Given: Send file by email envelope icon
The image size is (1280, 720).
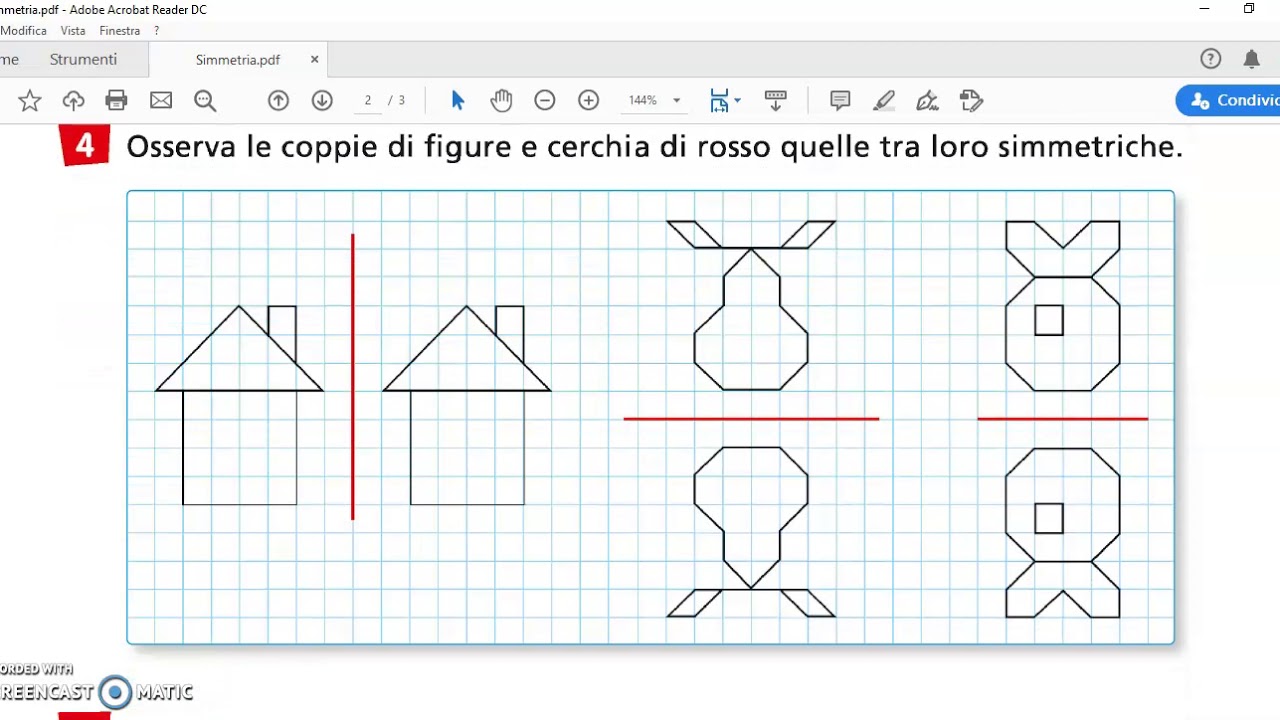Looking at the screenshot, I should (161, 100).
